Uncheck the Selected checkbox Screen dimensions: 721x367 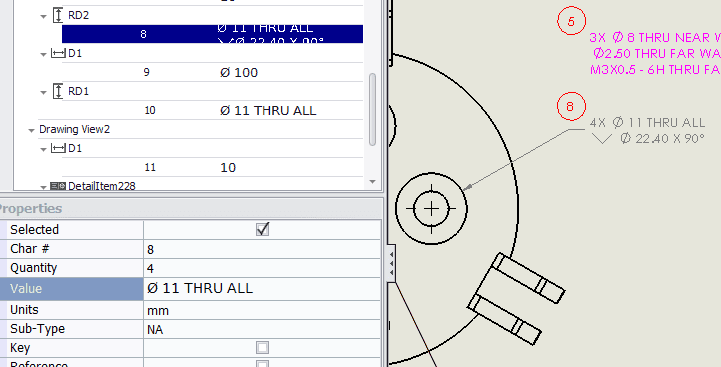point(263,229)
